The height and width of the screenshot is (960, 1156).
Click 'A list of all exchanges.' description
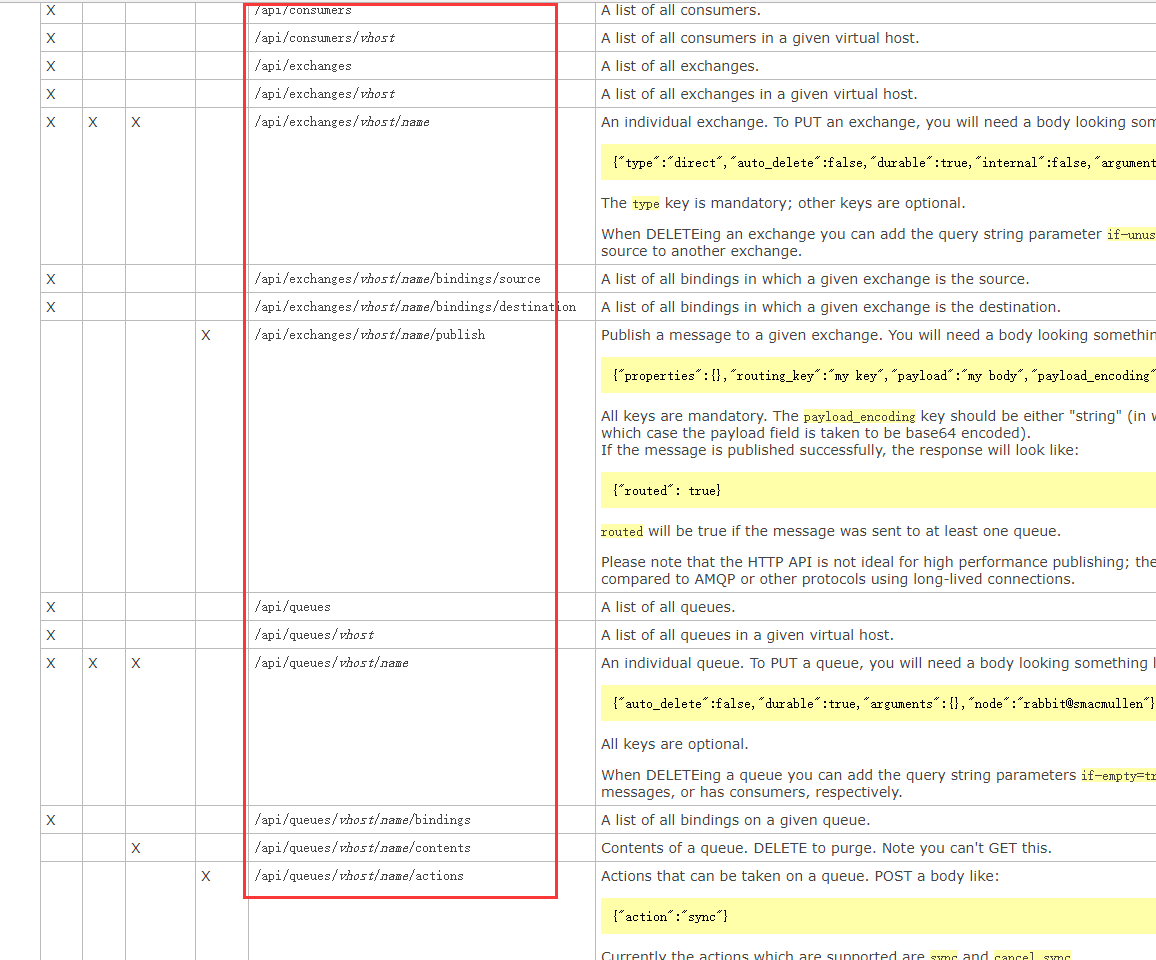point(680,66)
